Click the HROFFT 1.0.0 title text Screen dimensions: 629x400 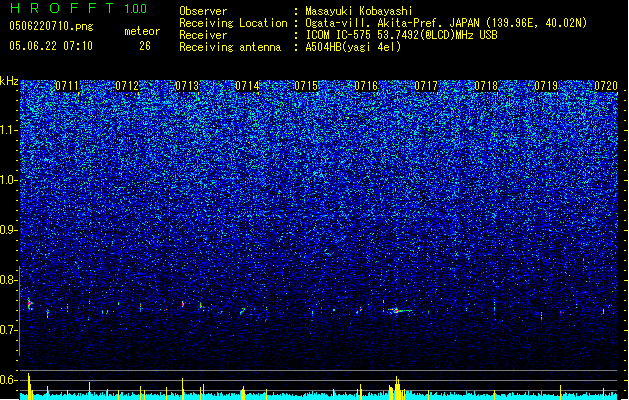point(78,8)
